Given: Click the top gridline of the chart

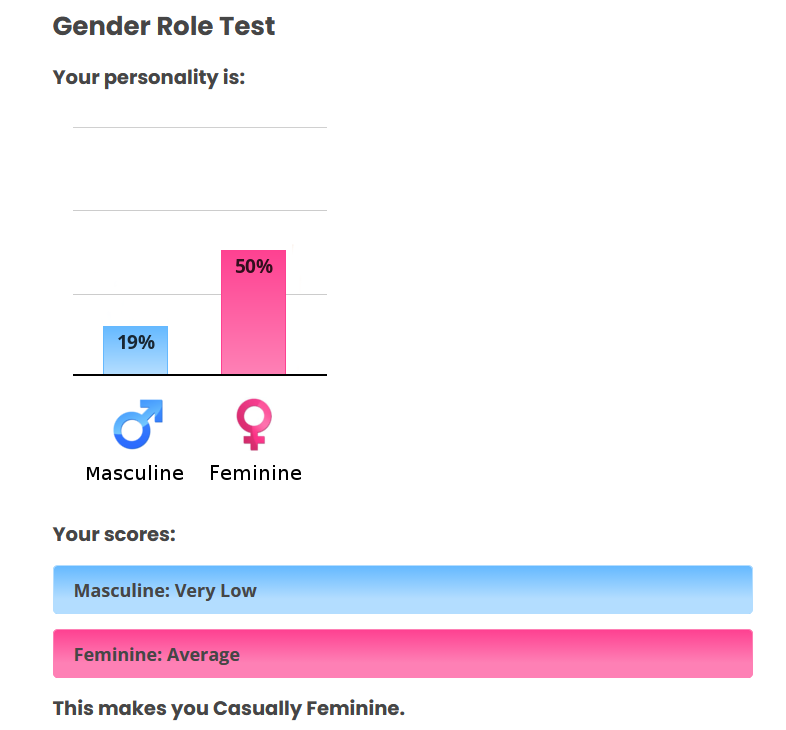Looking at the screenshot, I should coord(200,127).
